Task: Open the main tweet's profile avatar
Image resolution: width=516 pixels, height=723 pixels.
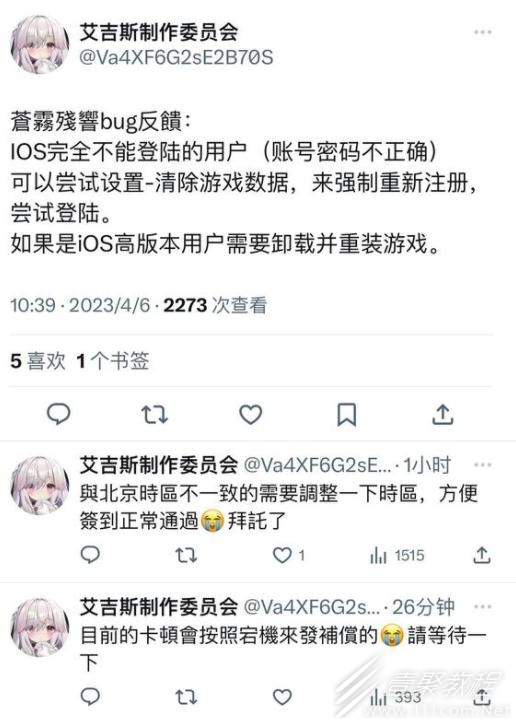Action: point(40,44)
